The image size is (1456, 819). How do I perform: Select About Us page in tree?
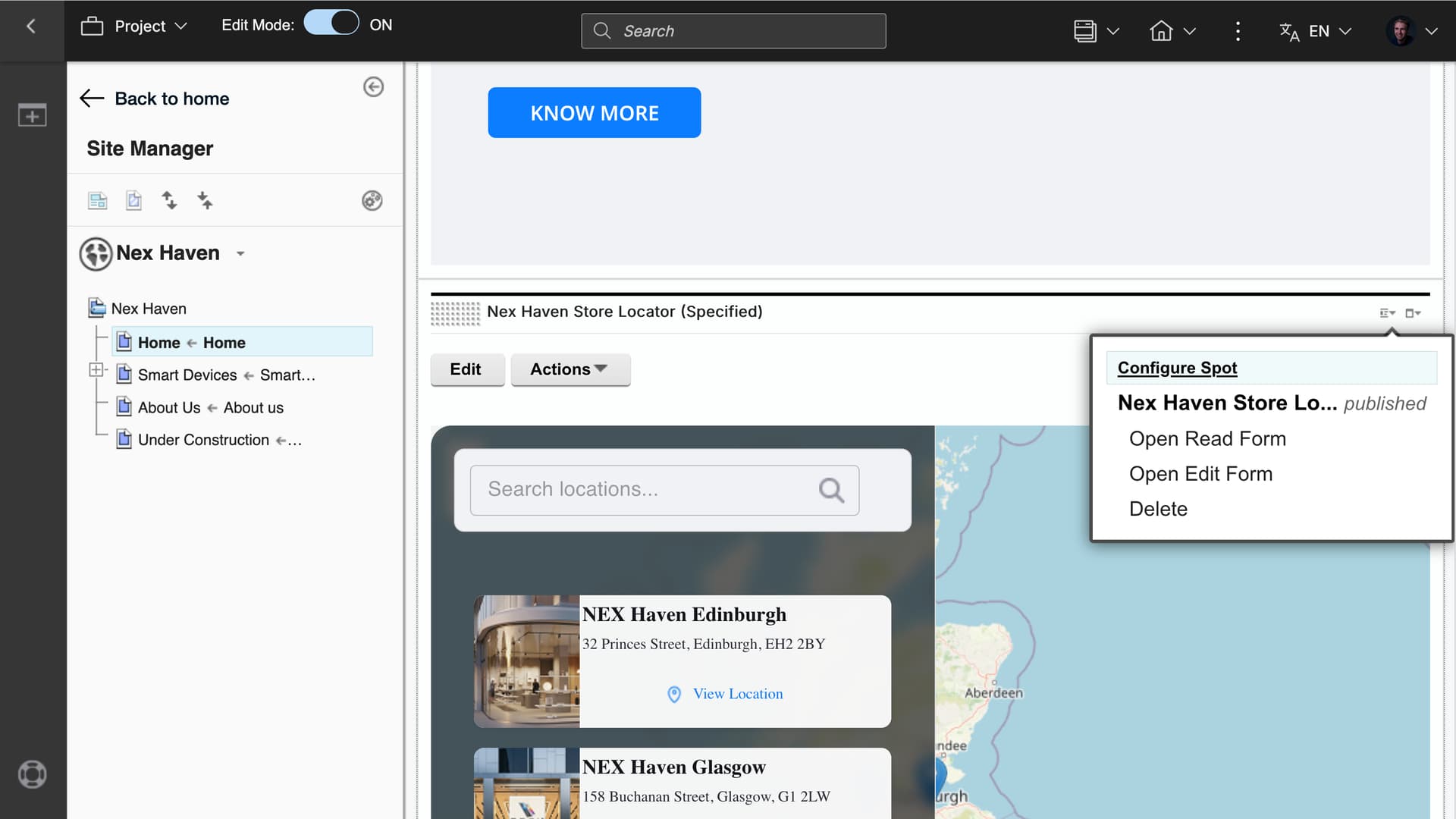(x=169, y=408)
